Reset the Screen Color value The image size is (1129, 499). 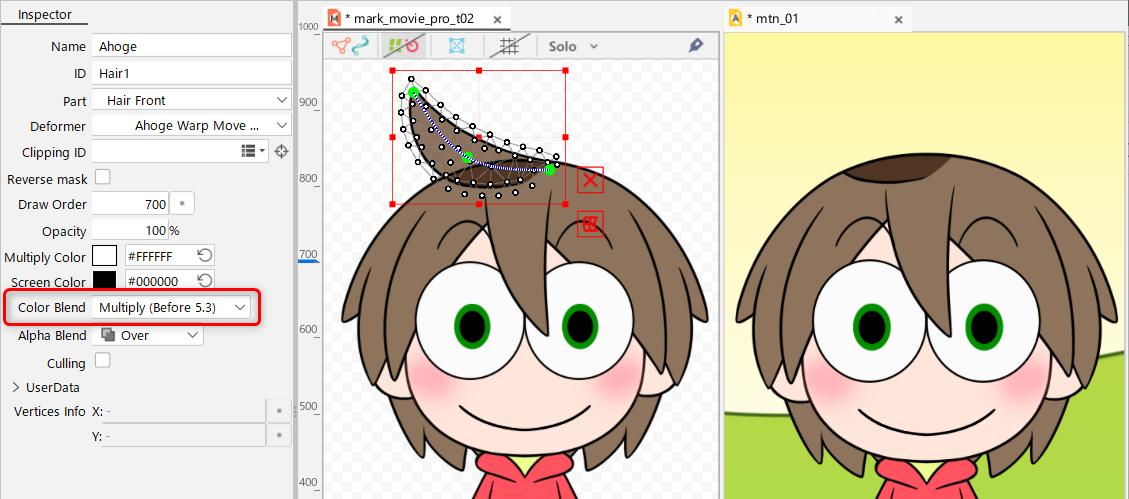tap(204, 281)
